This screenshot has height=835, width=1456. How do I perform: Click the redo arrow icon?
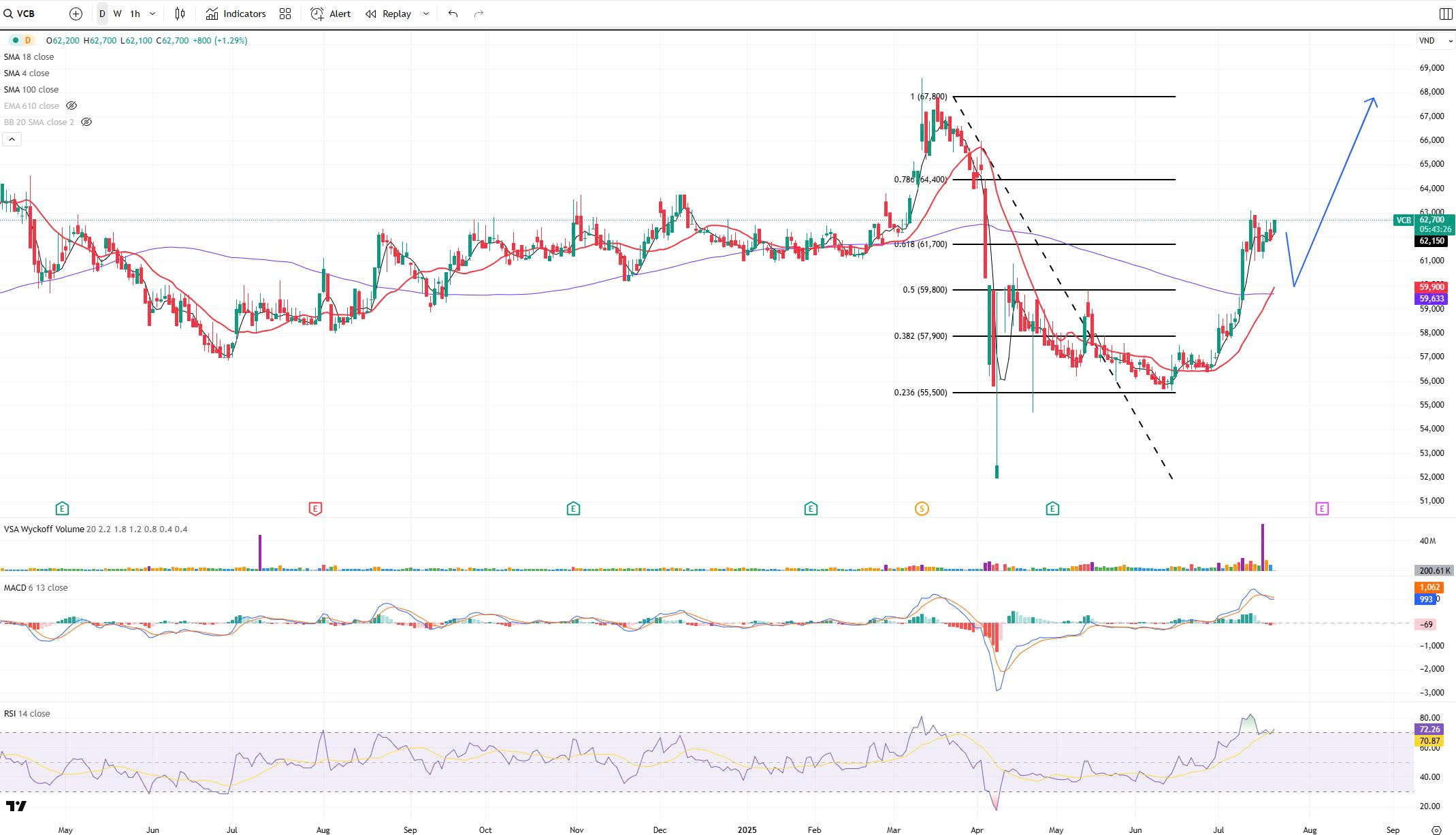(479, 14)
